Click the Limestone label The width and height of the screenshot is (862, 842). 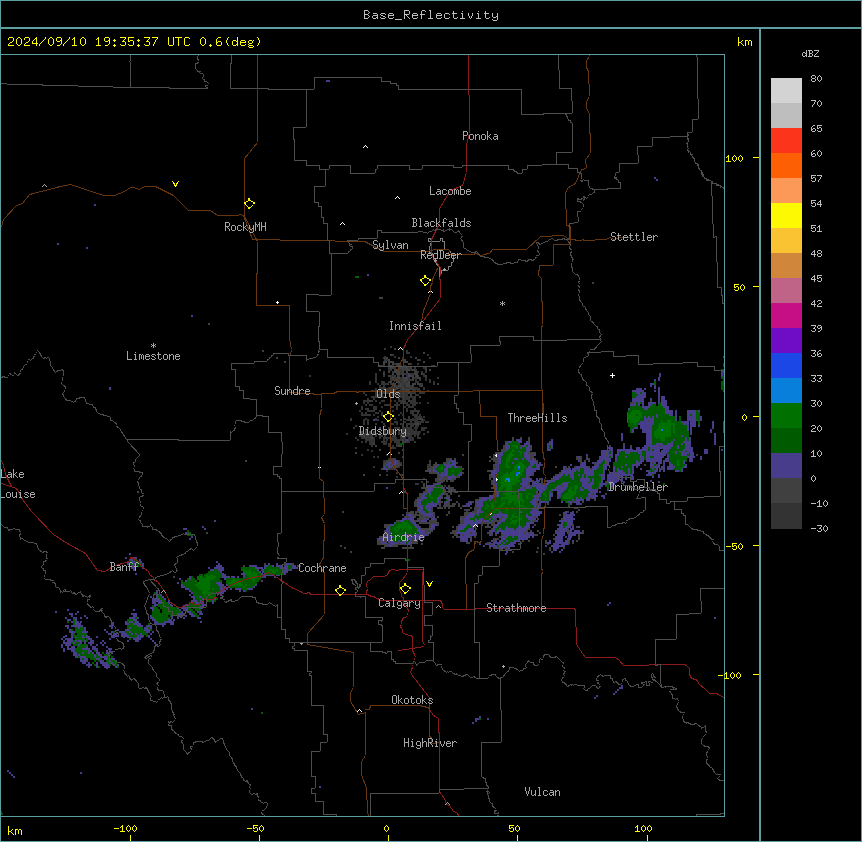pyautogui.click(x=153, y=356)
